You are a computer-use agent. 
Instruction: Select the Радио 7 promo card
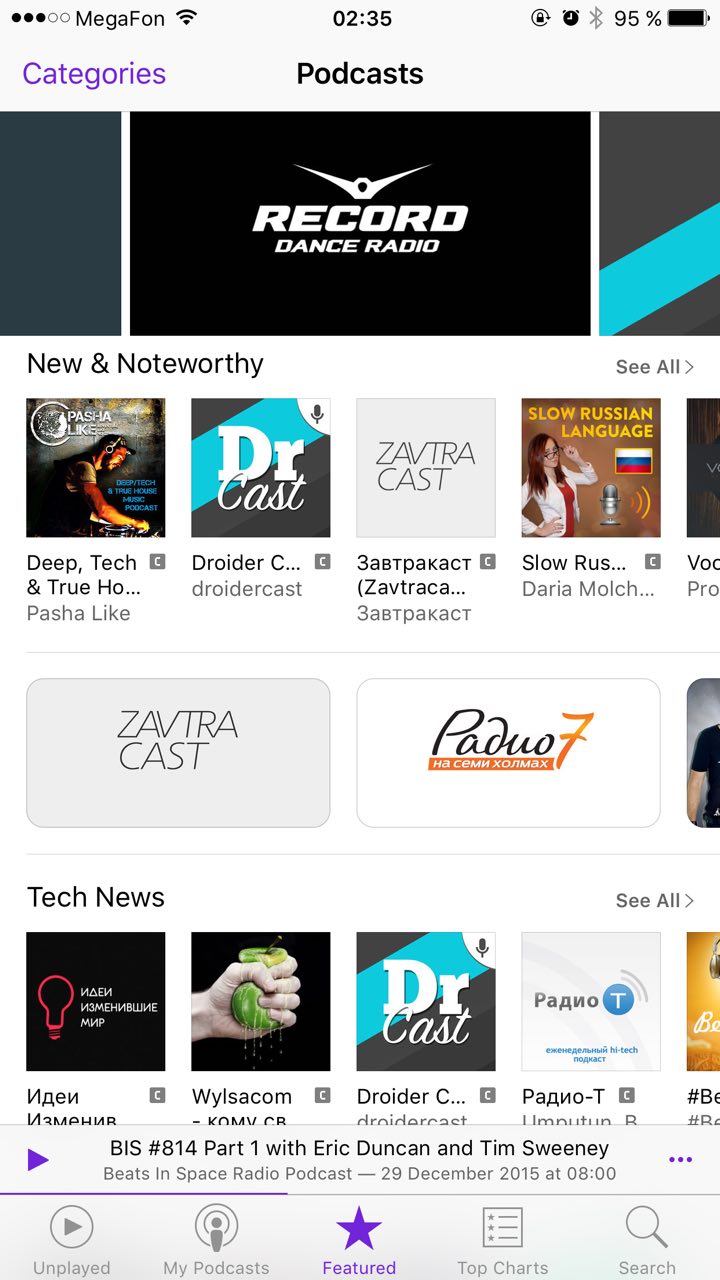tap(508, 753)
